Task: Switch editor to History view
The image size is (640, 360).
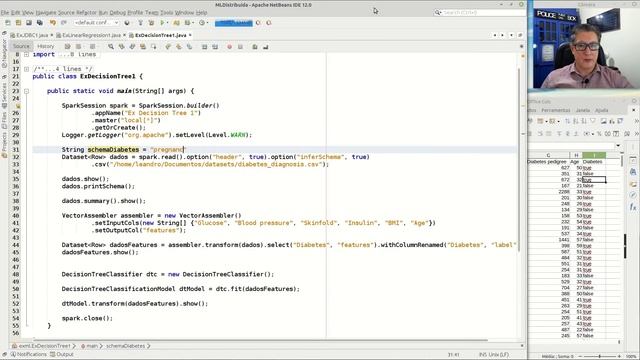Action: click(46, 47)
